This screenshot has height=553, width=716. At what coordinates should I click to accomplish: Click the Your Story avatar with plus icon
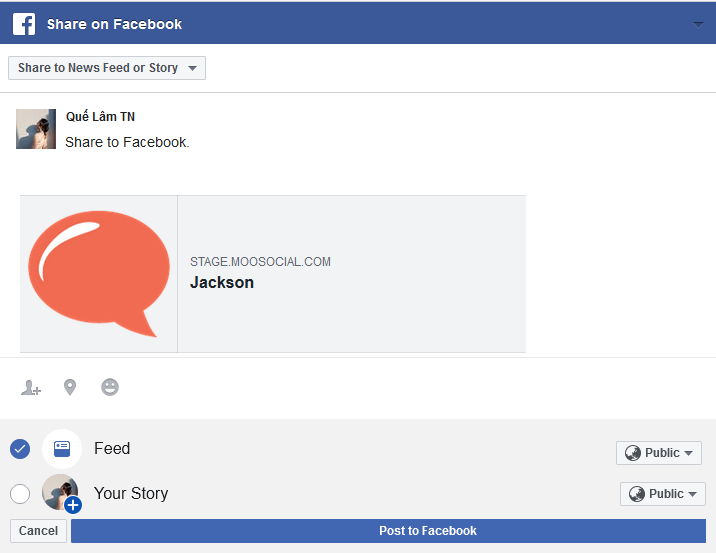(62, 493)
